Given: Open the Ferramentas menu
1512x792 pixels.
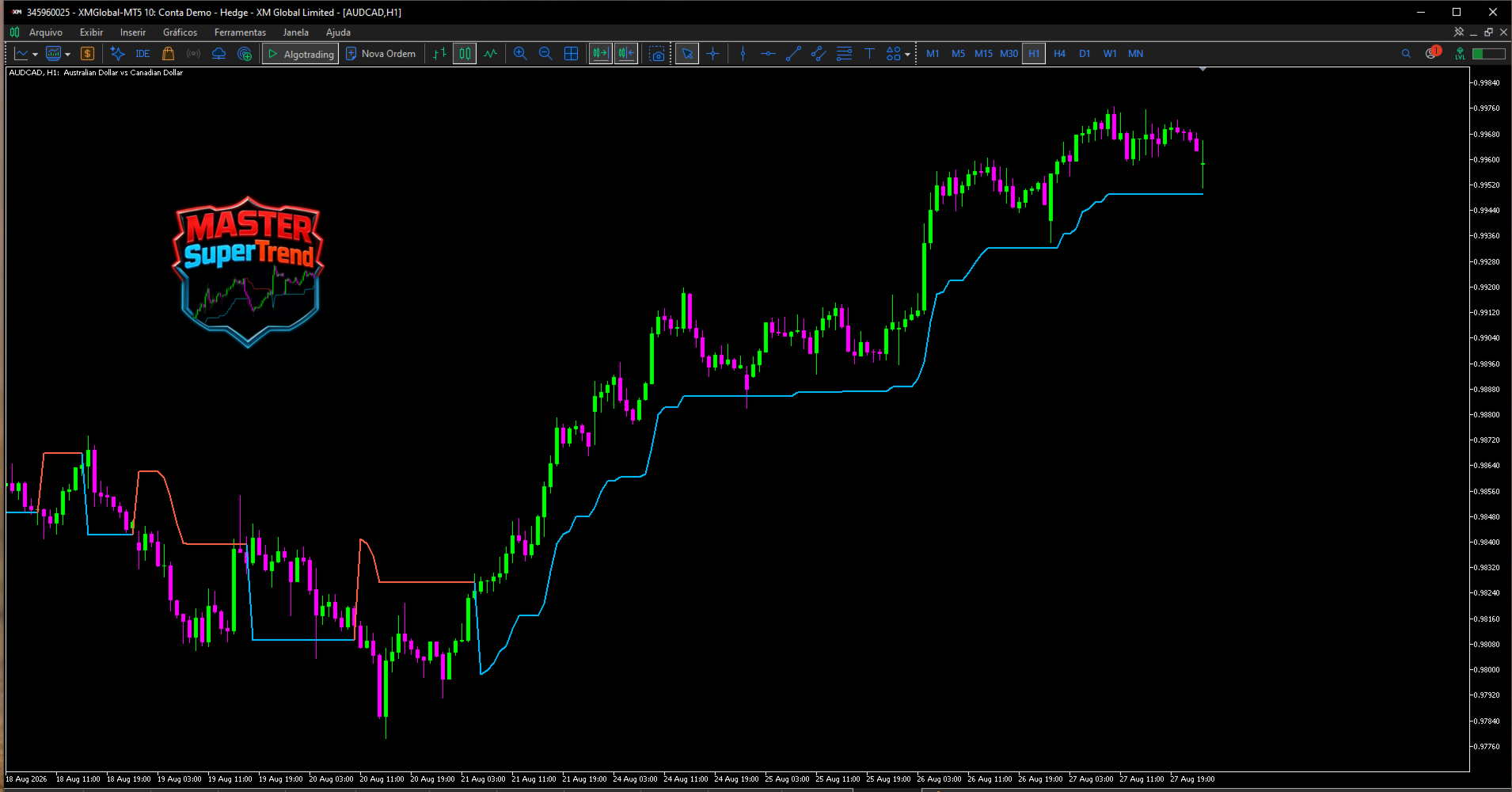Looking at the screenshot, I should [x=240, y=32].
